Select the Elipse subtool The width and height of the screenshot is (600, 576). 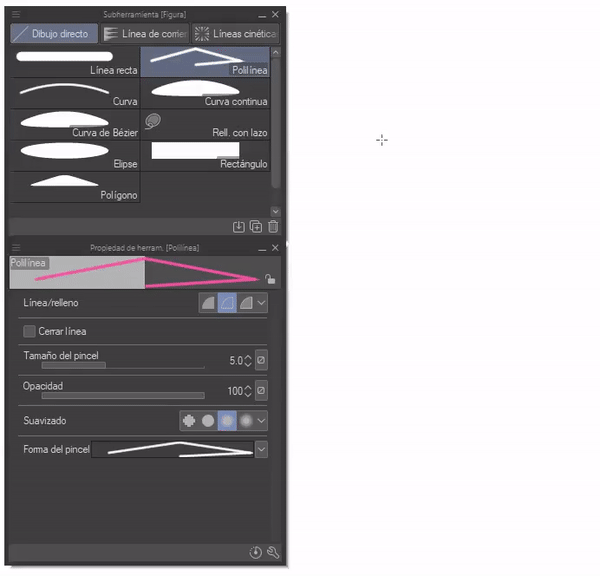[x=75, y=156]
